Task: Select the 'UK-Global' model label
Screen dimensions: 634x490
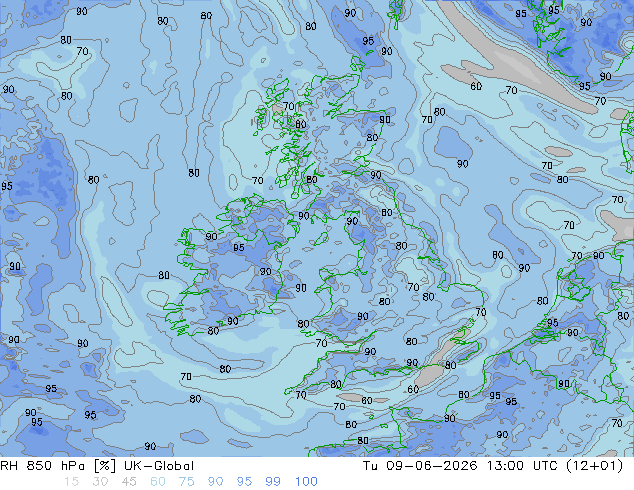Action: click(159, 466)
